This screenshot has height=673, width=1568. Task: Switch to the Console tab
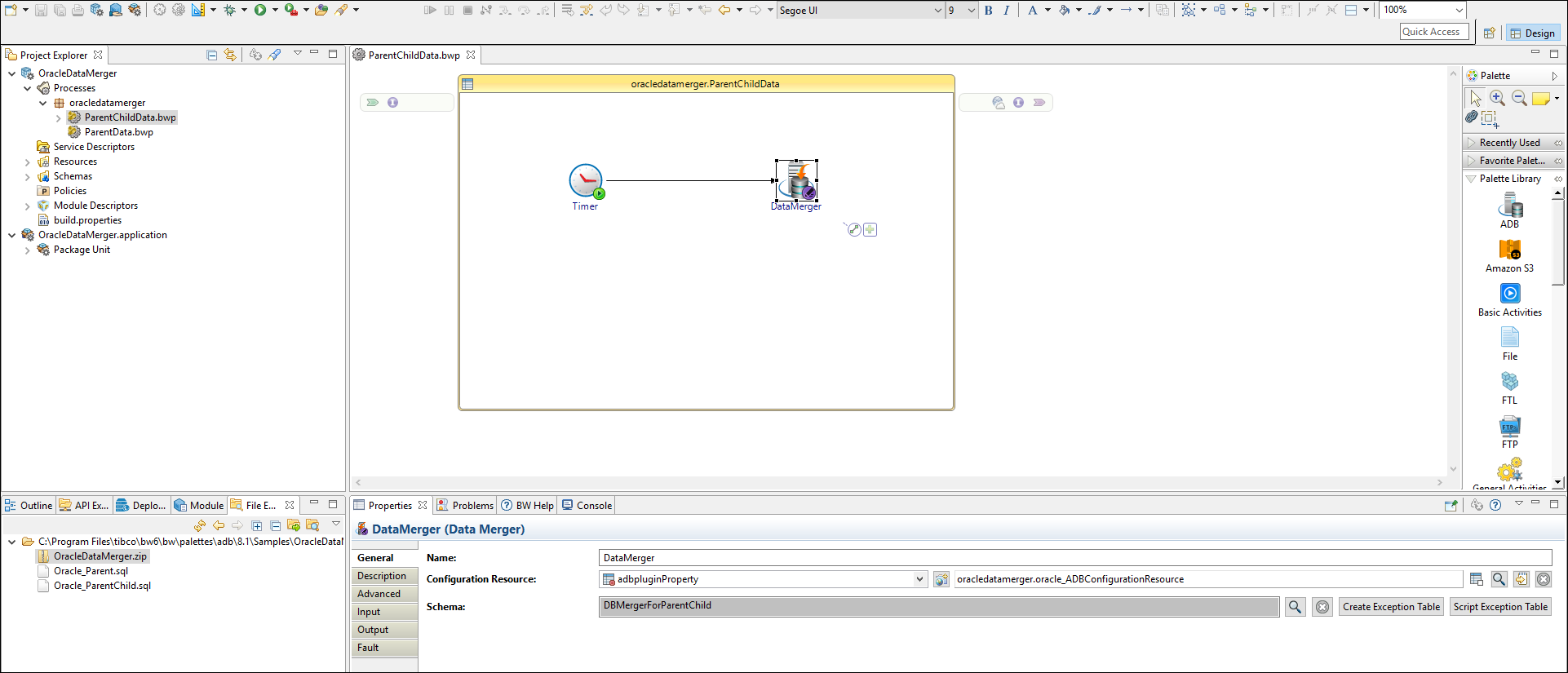pyautogui.click(x=587, y=506)
